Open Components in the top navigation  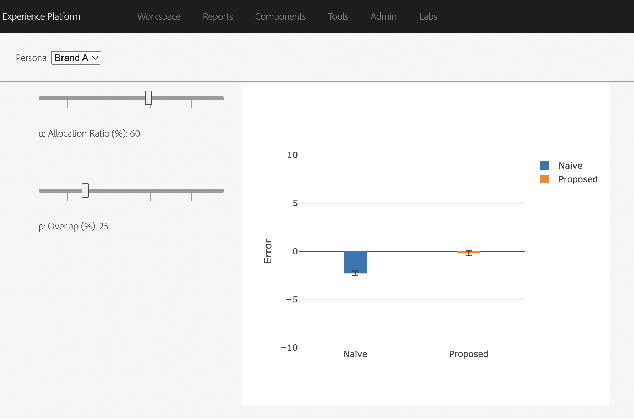[281, 17]
